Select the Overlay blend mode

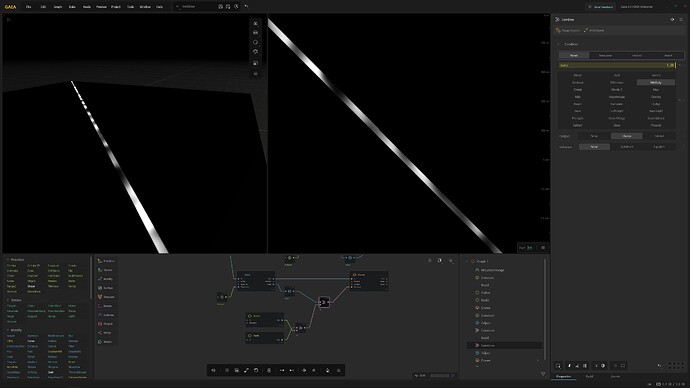click(656, 97)
